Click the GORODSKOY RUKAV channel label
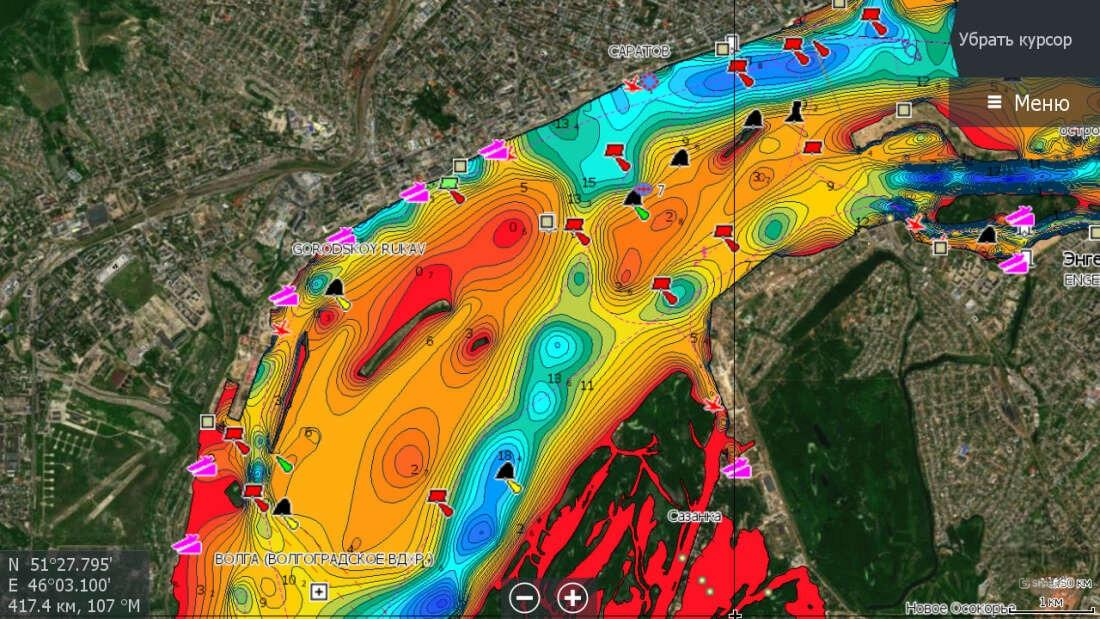Screen dimensions: 1100x619 pyautogui.click(x=358, y=248)
